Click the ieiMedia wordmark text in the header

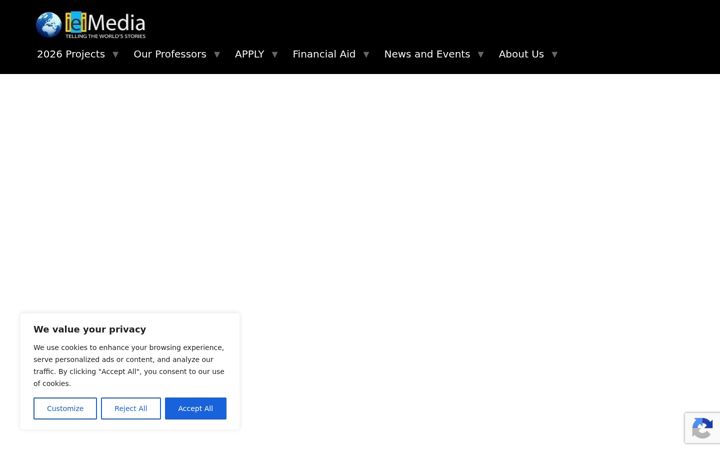click(x=105, y=22)
